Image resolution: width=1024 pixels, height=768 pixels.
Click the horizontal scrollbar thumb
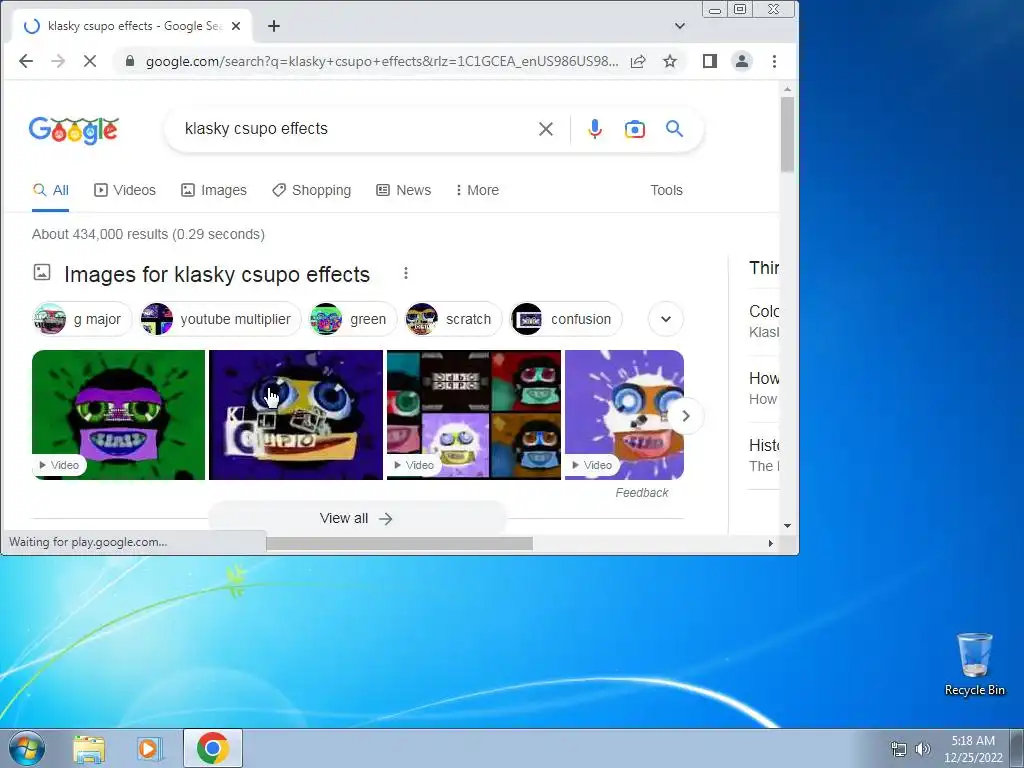[x=400, y=543]
